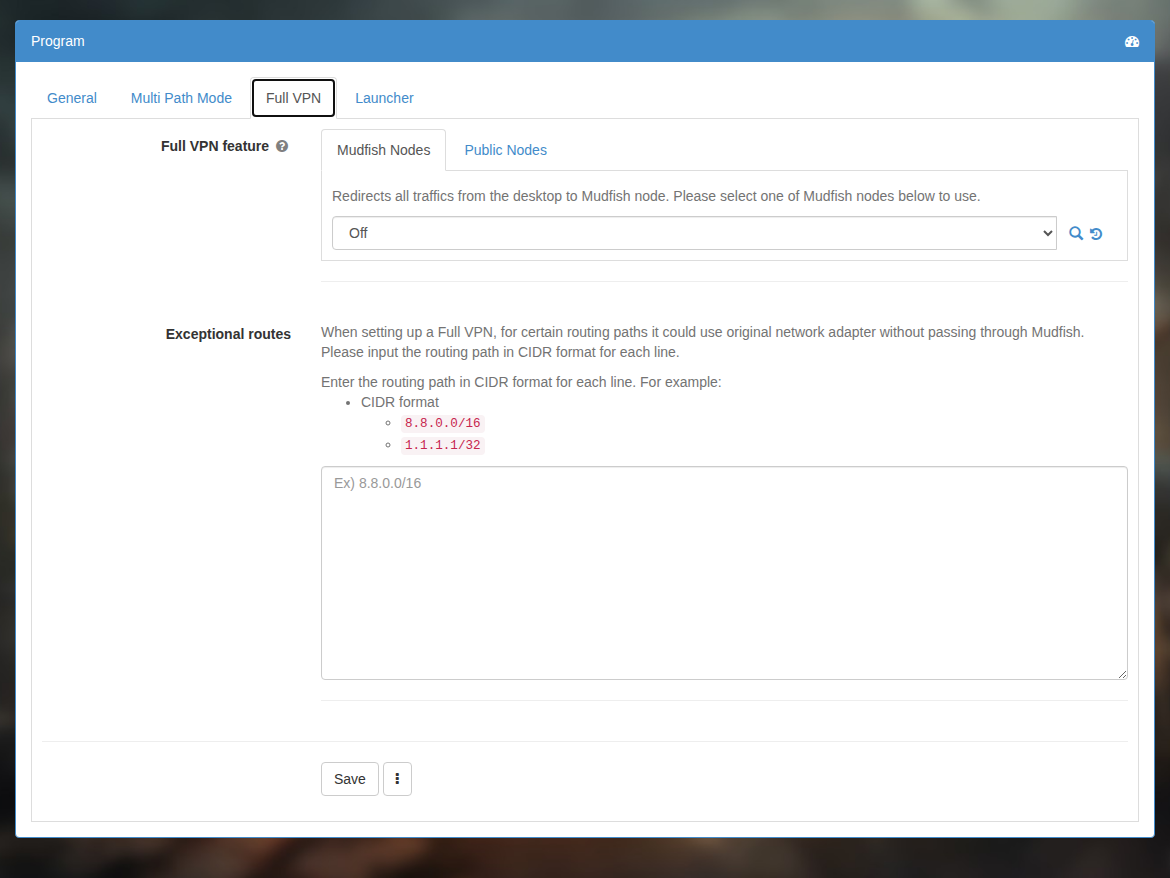Switch to the General tab
Viewport: 1170px width, 878px height.
72,98
